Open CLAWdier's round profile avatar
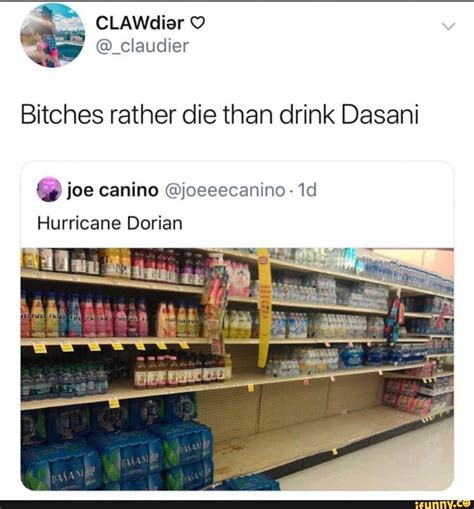This screenshot has width=474, height=509. click(x=53, y=35)
